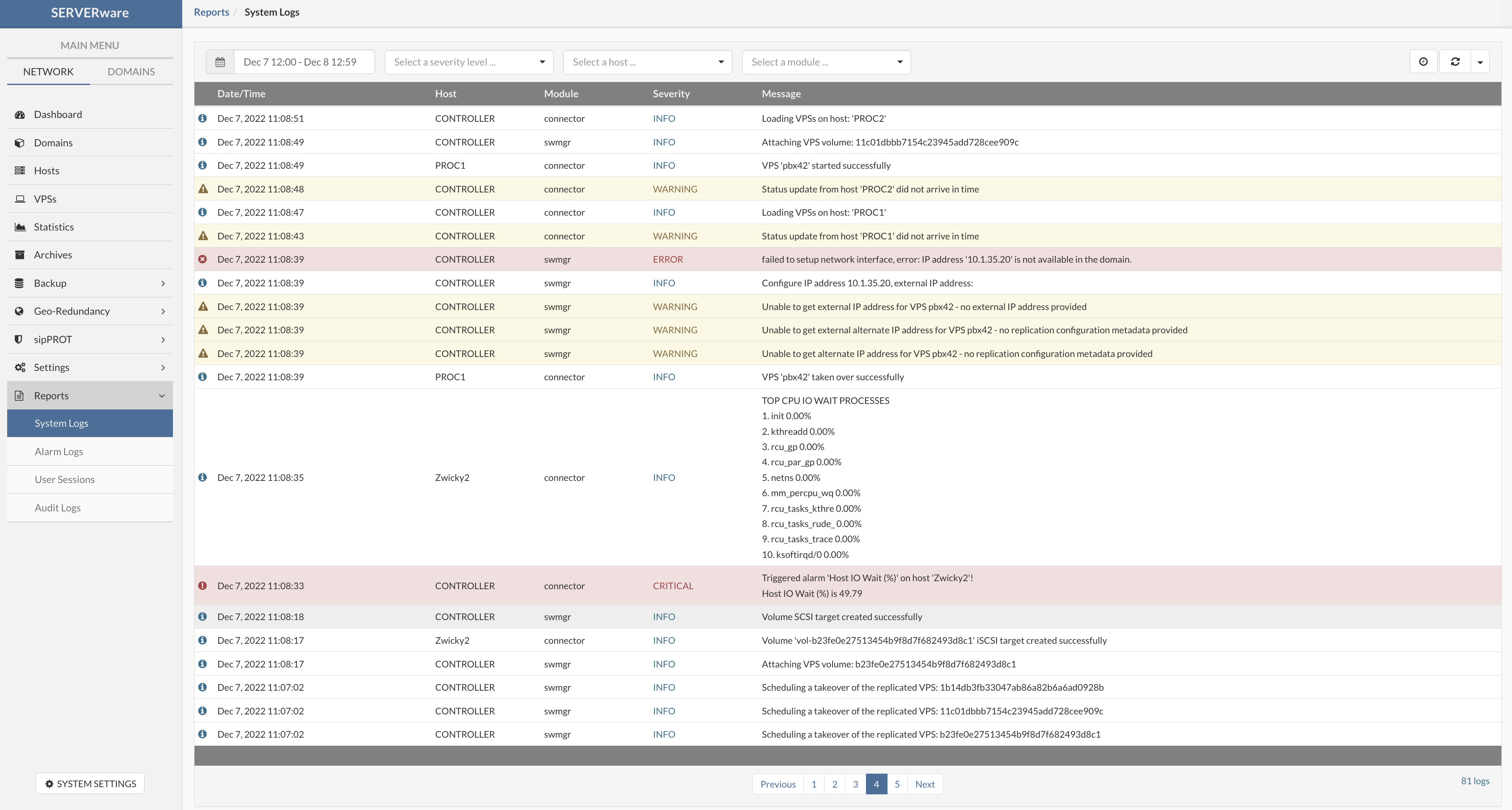Image resolution: width=1512 pixels, height=810 pixels.
Task: Click the Module column header
Action: tap(561, 93)
